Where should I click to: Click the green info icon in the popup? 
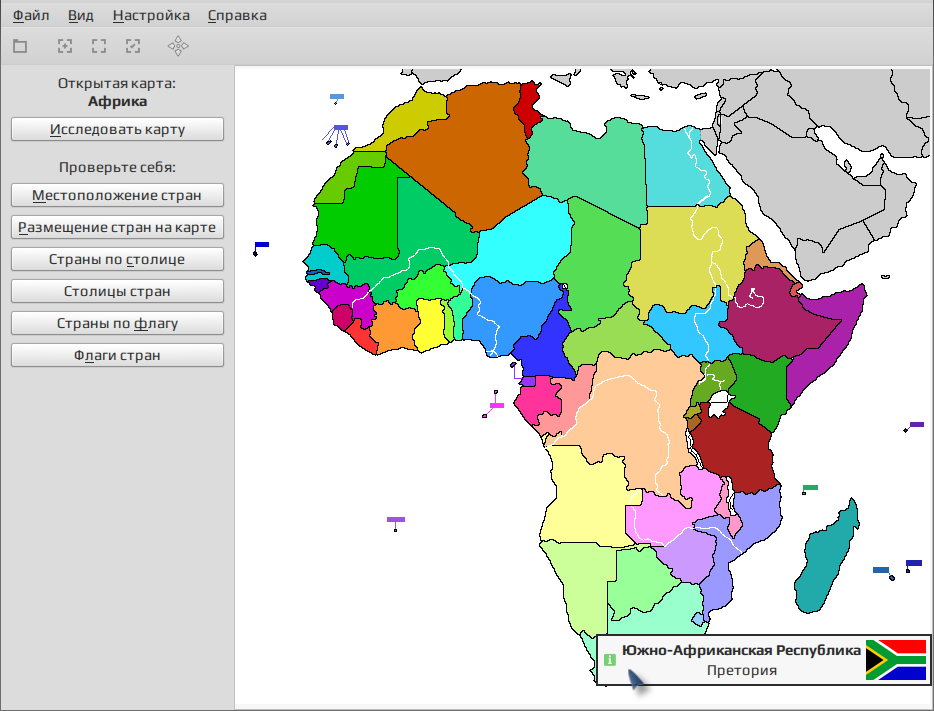pyautogui.click(x=609, y=660)
